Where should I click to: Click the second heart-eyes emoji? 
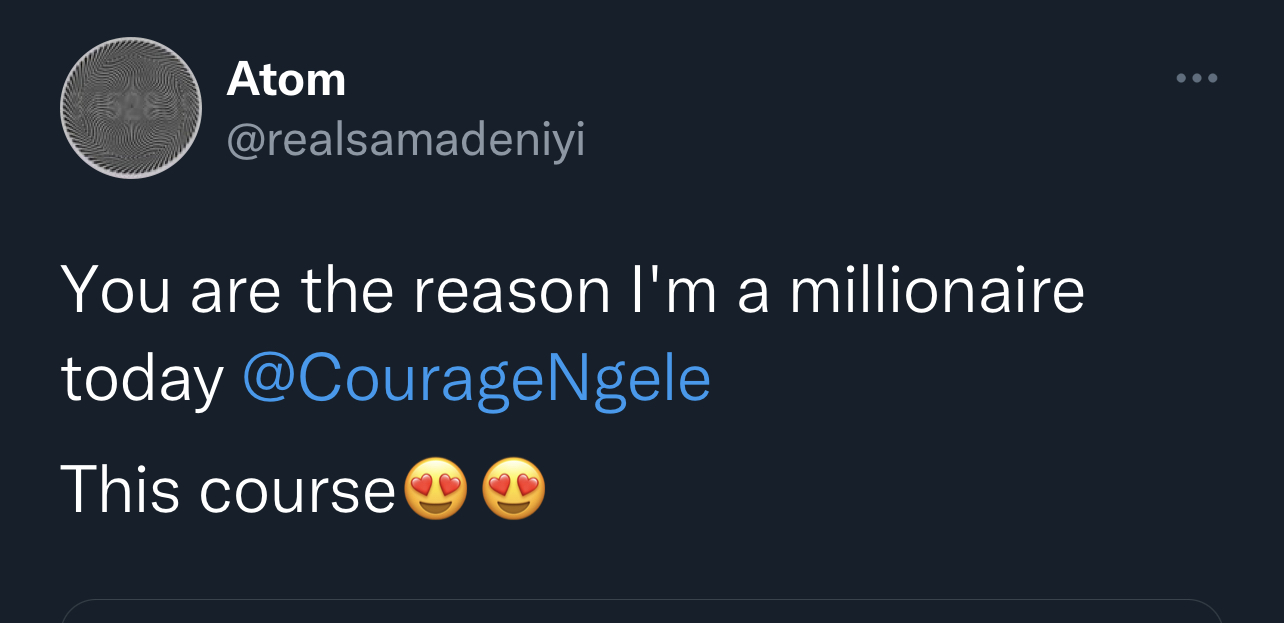[x=514, y=490]
